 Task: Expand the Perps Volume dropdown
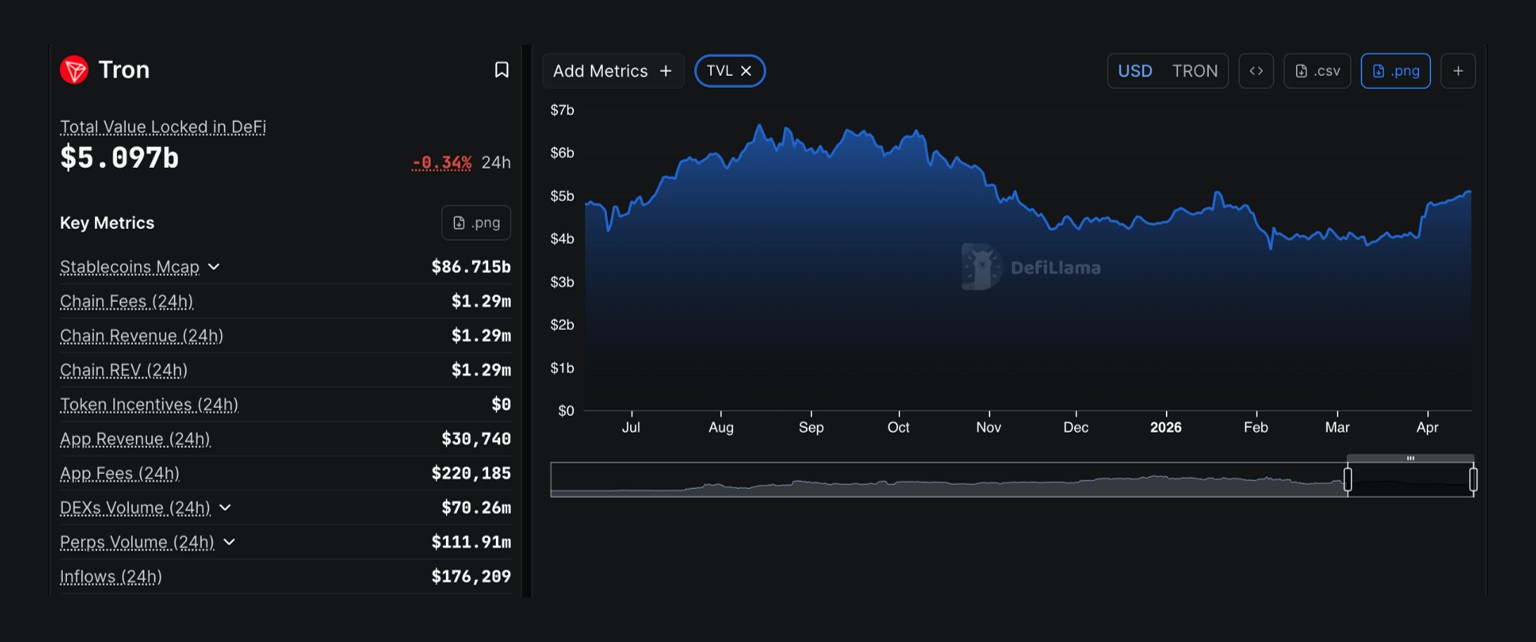pyautogui.click(x=230, y=542)
